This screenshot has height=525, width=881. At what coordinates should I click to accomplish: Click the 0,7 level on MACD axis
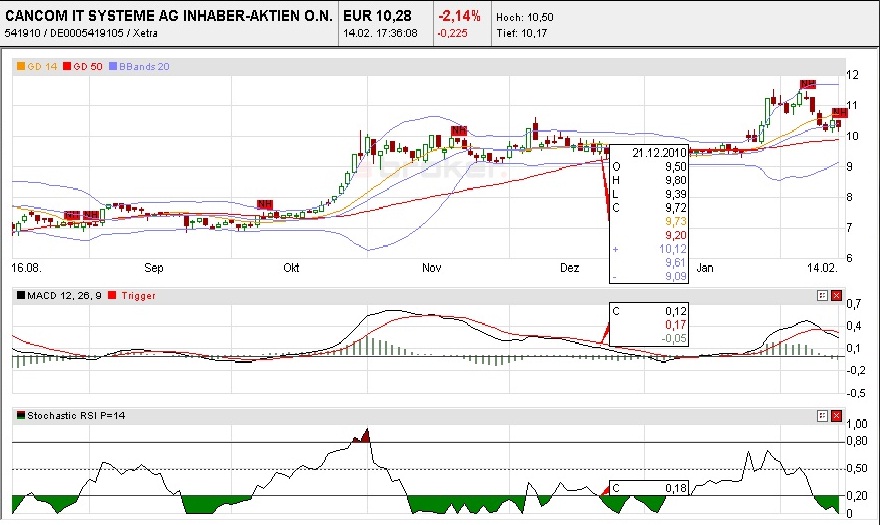click(853, 304)
